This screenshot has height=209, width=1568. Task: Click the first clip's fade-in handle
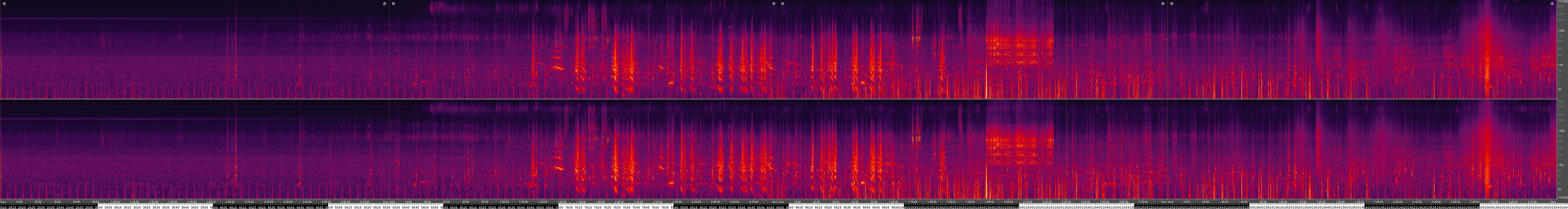(x=4, y=4)
